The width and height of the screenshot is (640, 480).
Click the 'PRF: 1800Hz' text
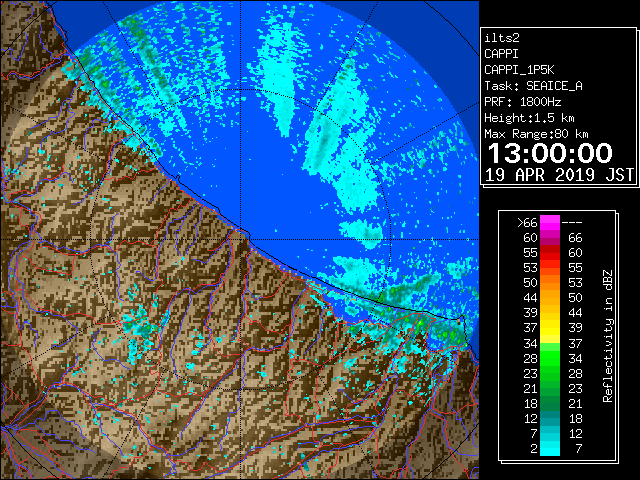(523, 102)
